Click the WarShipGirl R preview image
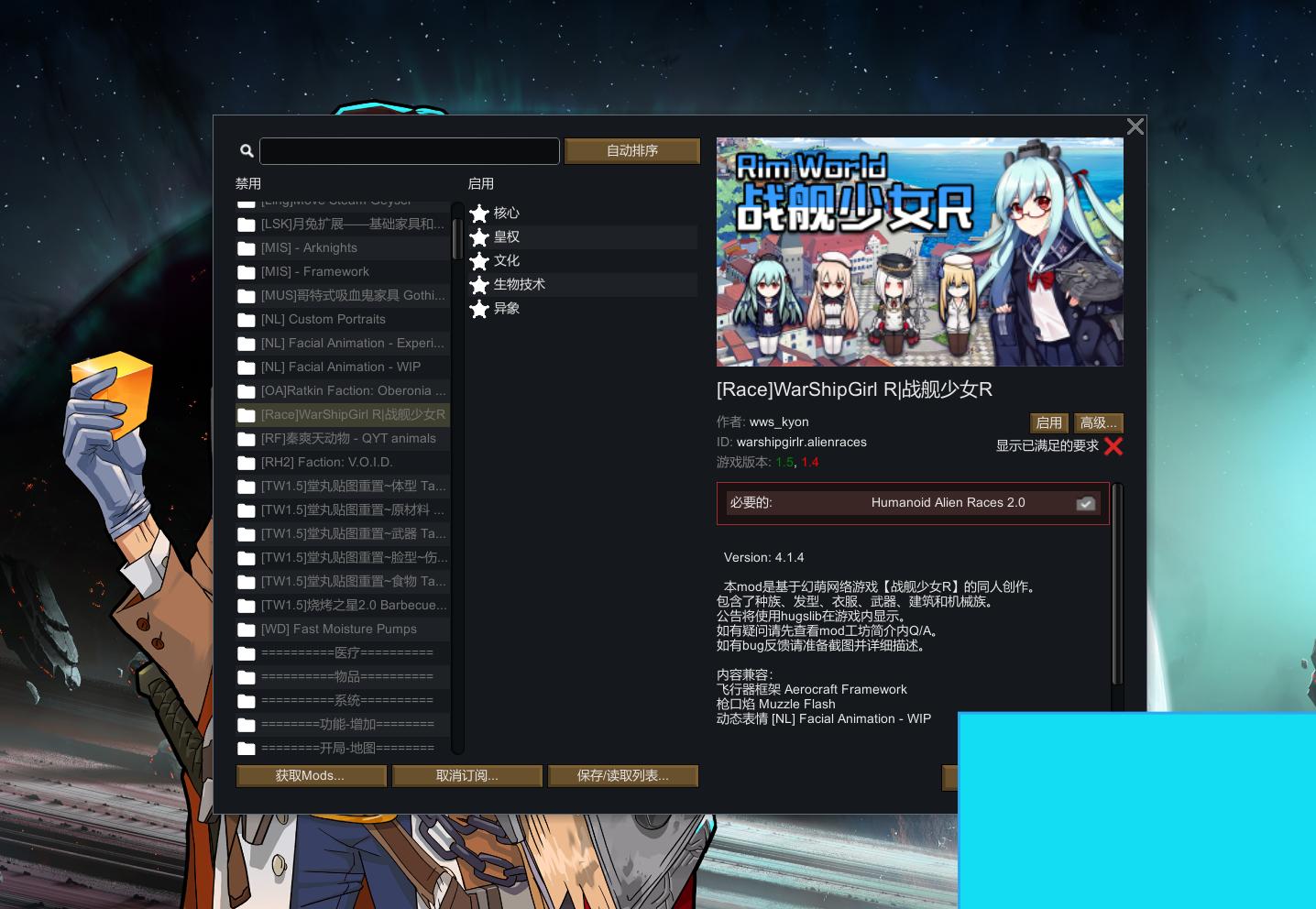 coord(920,252)
